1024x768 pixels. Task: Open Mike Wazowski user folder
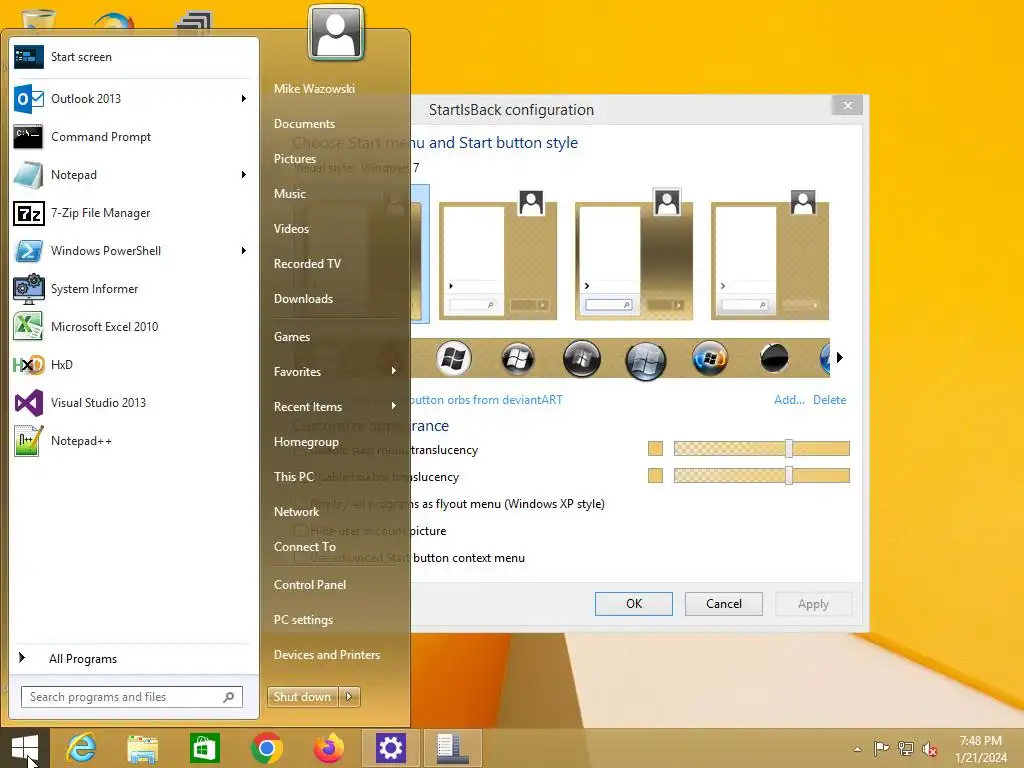pyautogui.click(x=314, y=89)
